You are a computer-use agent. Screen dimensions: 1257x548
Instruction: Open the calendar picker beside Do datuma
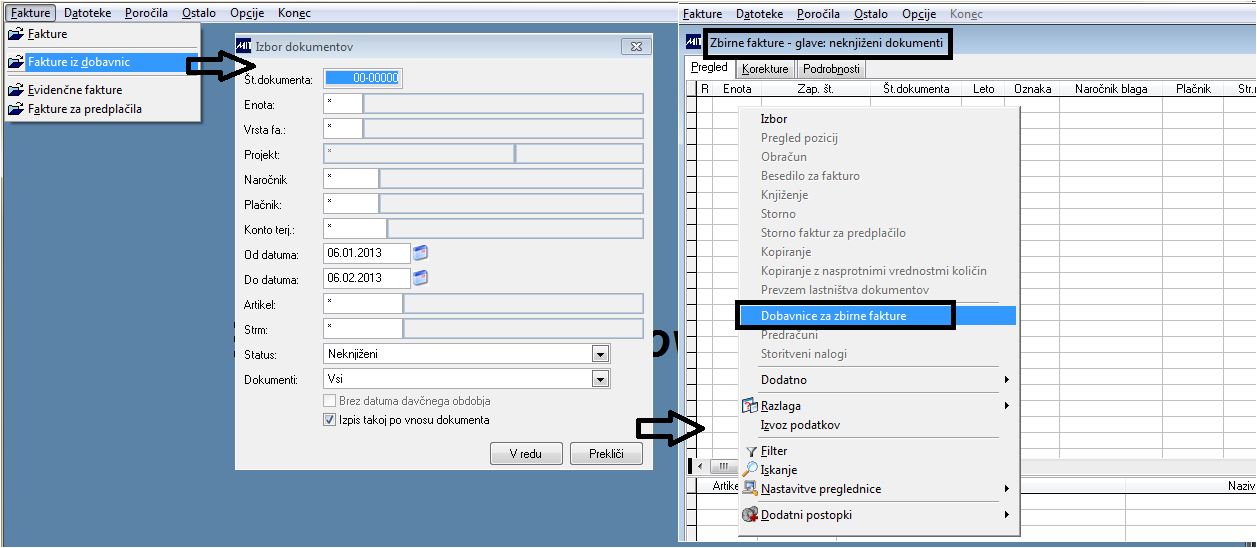click(420, 278)
